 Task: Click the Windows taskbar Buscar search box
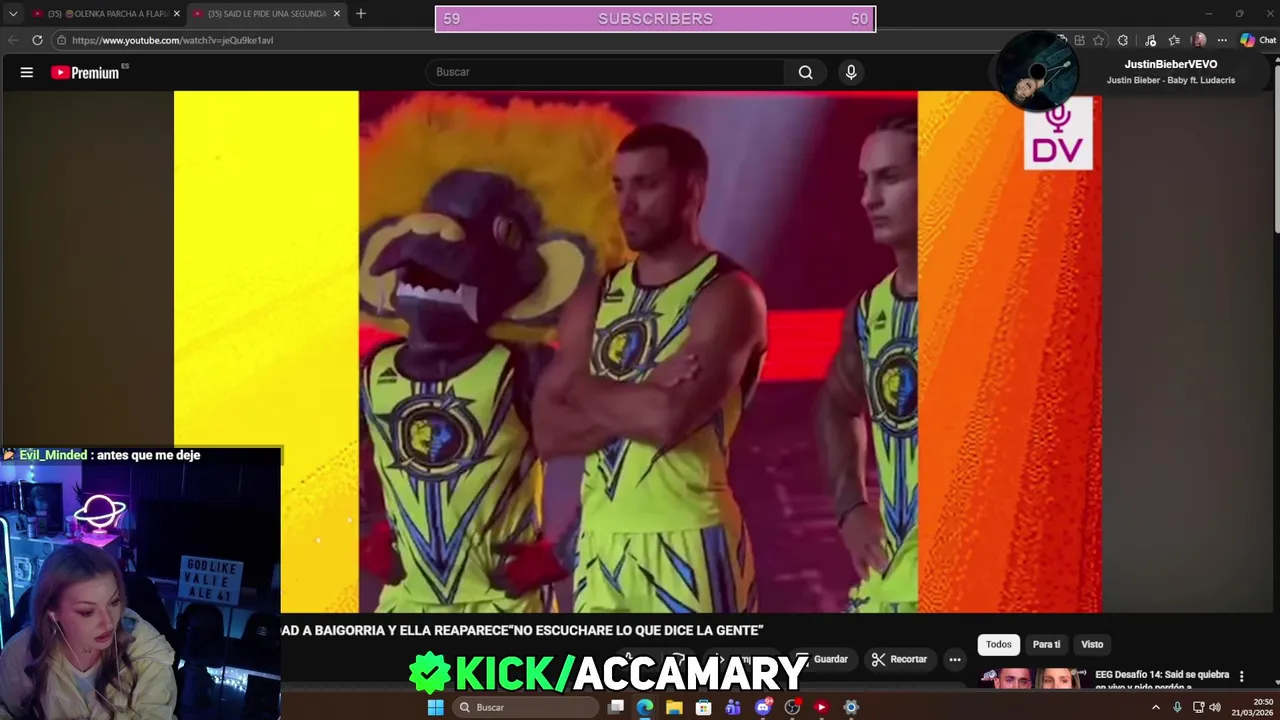coord(526,707)
